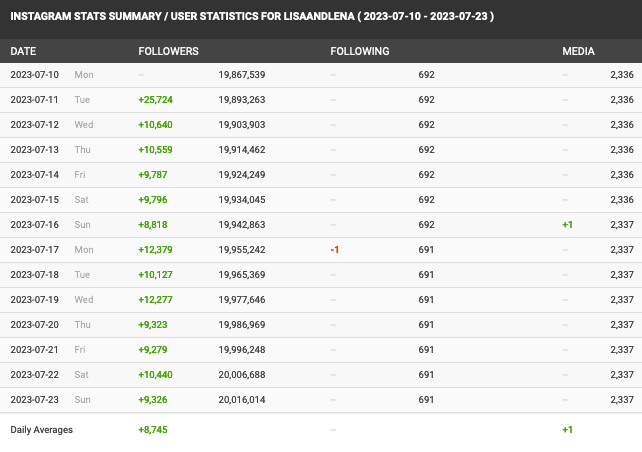642x452 pixels.
Task: Click follower total 19,986,969
Action: click(x=242, y=325)
